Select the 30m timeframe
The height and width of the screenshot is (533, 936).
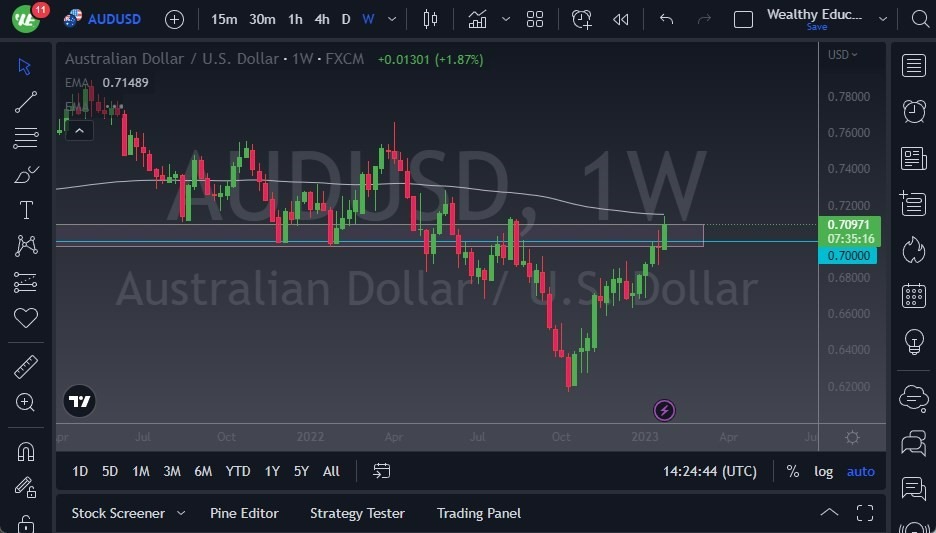262,20
